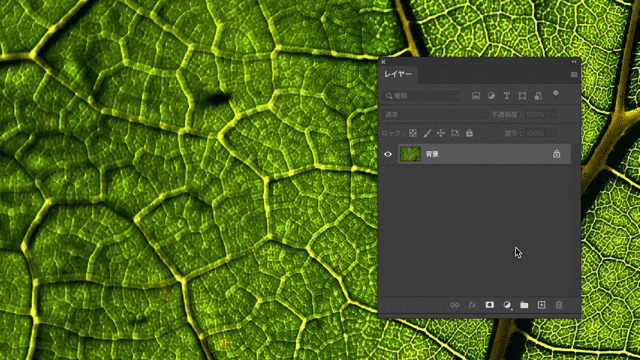Viewport: 640px width, 360px height.
Task: Lock artboard nesting icon
Action: coord(455,133)
